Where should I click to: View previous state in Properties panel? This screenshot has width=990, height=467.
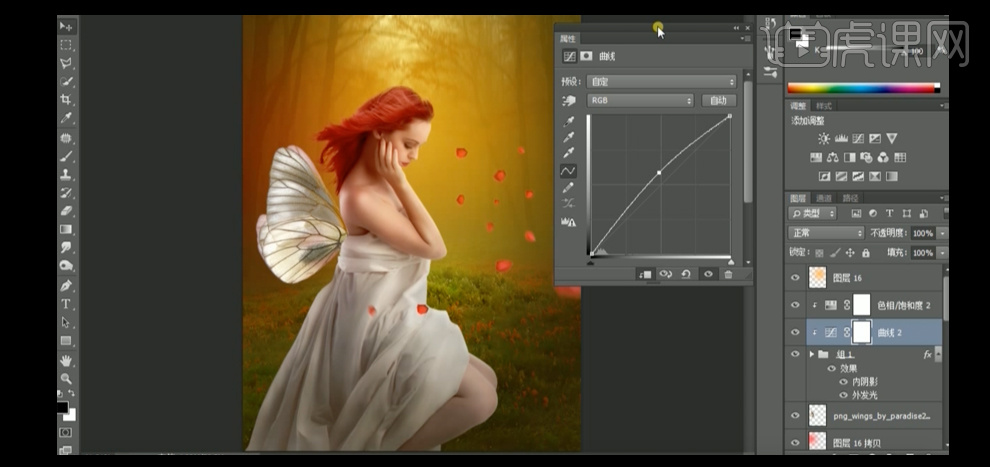(x=665, y=275)
